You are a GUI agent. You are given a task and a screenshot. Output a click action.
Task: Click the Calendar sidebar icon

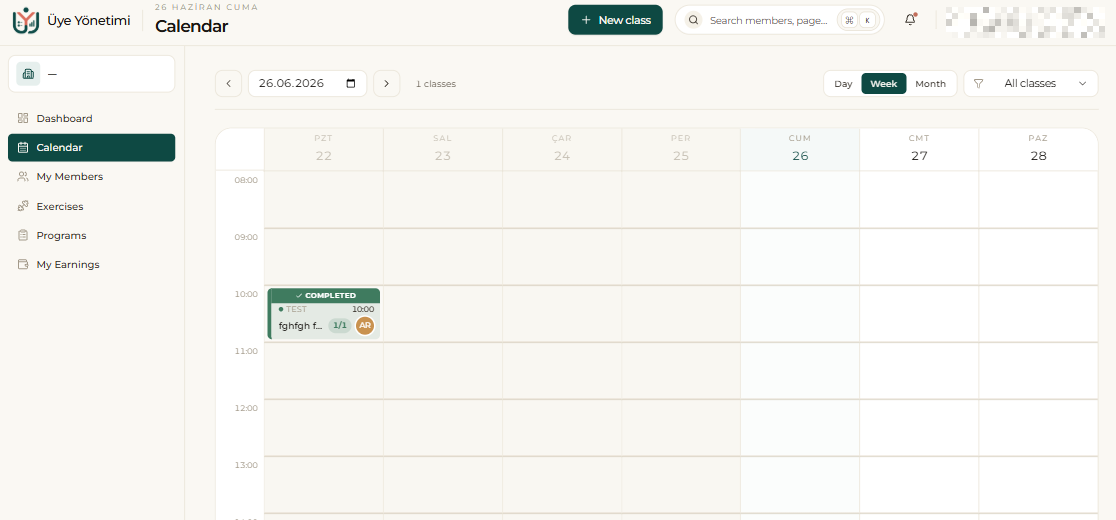point(23,148)
